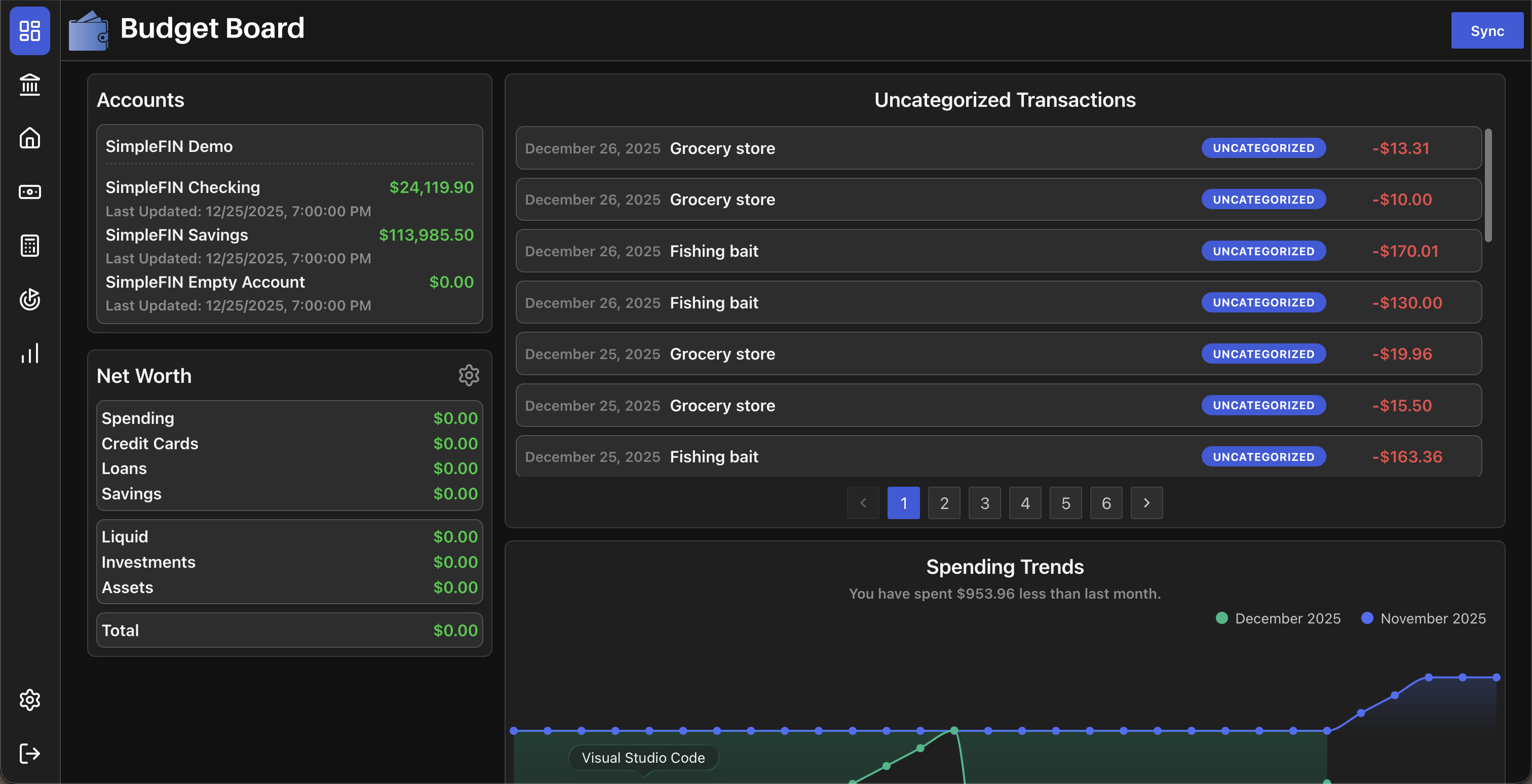Open category dropdown for -$10.00 Grocery store
The height and width of the screenshot is (784, 1532).
click(1263, 199)
